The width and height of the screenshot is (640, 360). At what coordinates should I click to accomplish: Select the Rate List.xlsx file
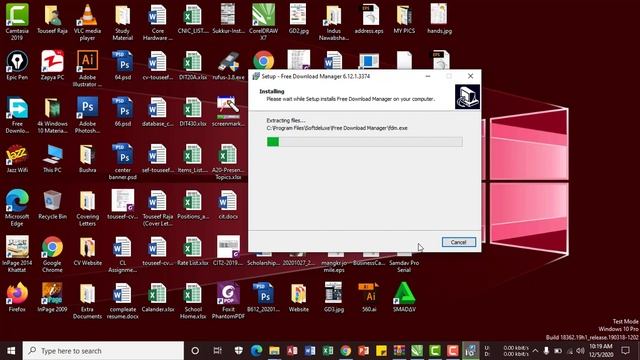(x=193, y=251)
